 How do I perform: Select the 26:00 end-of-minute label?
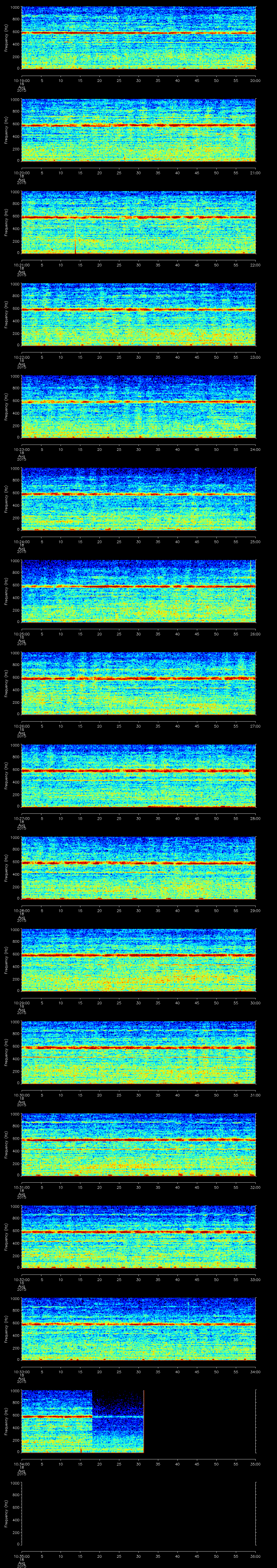[256, 634]
